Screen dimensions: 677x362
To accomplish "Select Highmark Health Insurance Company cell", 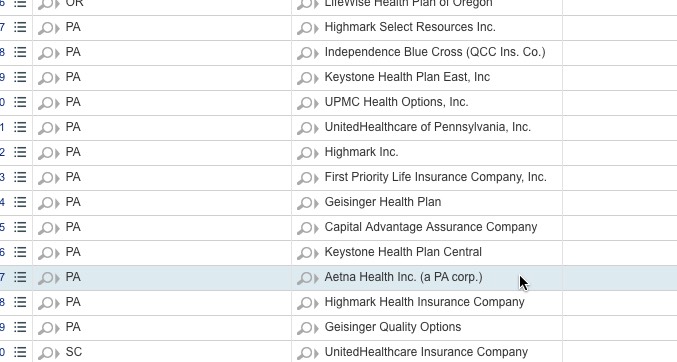I will click(x=427, y=303).
